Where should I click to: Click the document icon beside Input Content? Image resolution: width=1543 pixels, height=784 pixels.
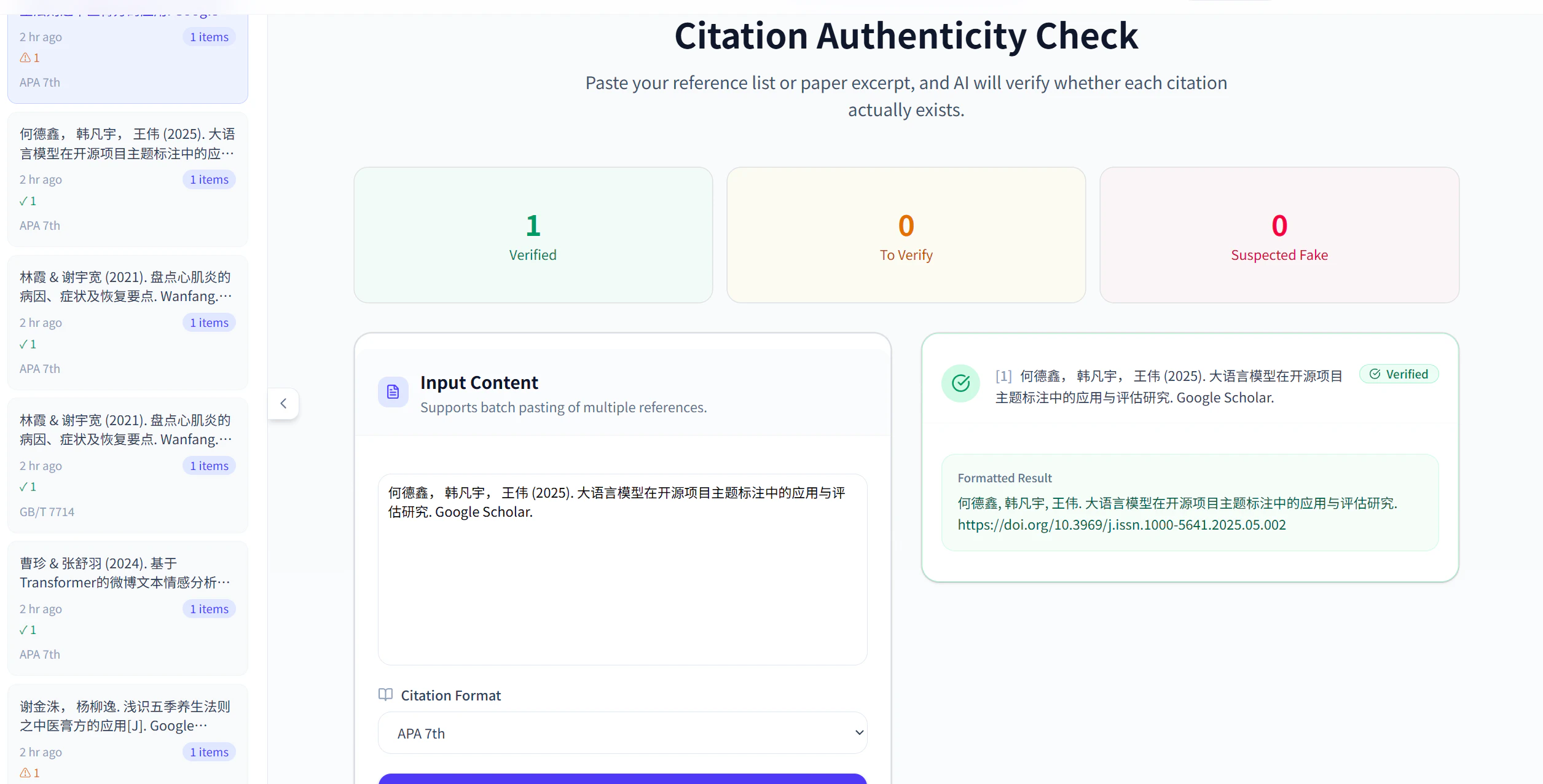point(393,392)
